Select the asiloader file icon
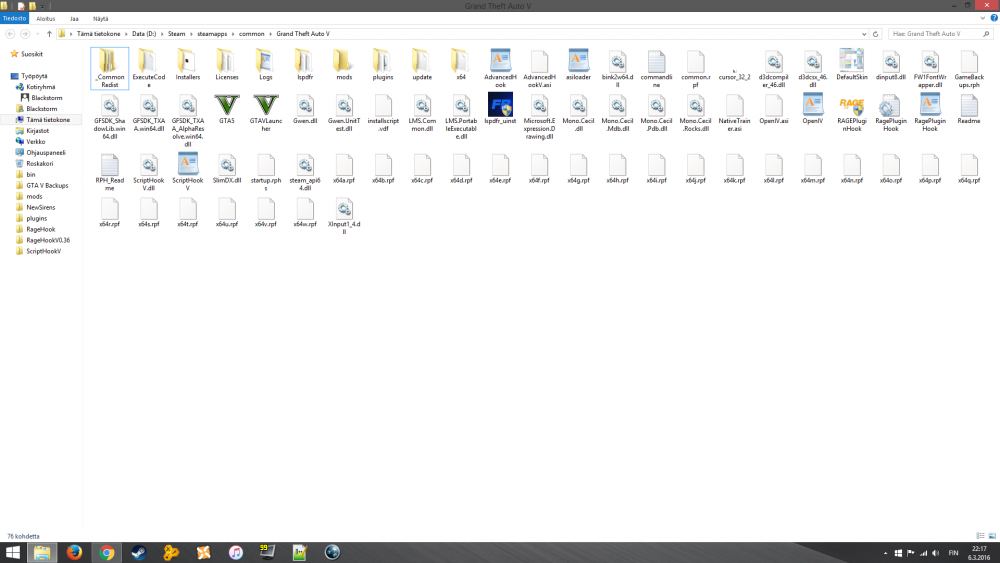This screenshot has width=1000, height=563. click(x=578, y=61)
